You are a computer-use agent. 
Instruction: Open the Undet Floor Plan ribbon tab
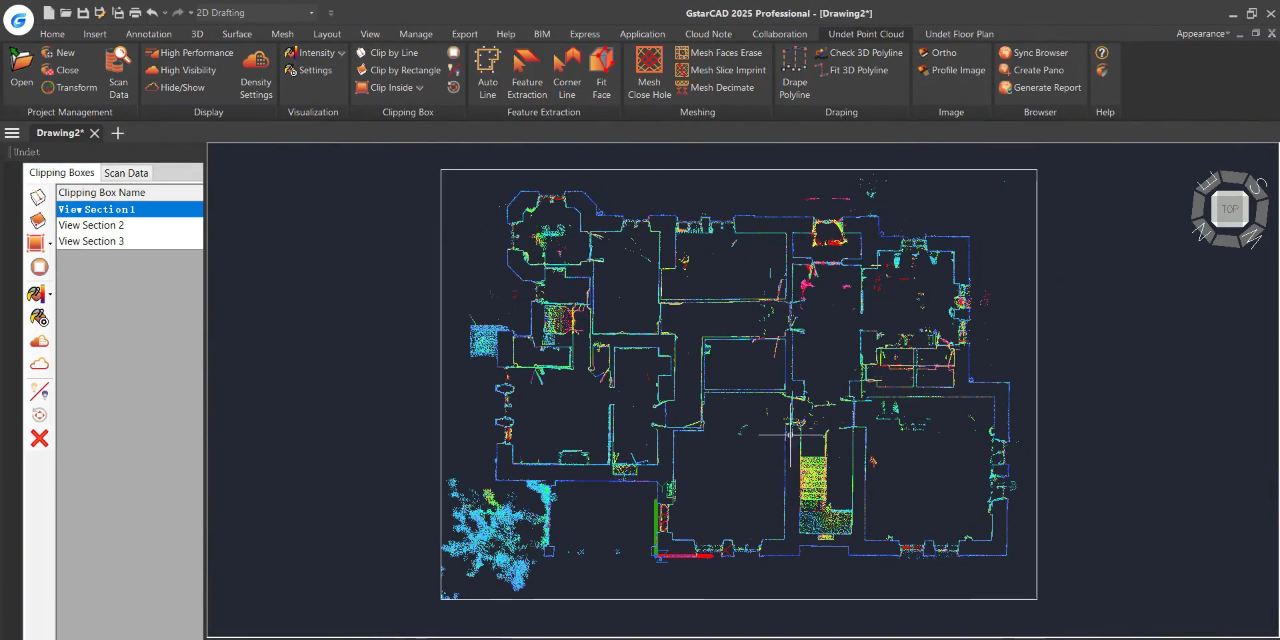[959, 34]
